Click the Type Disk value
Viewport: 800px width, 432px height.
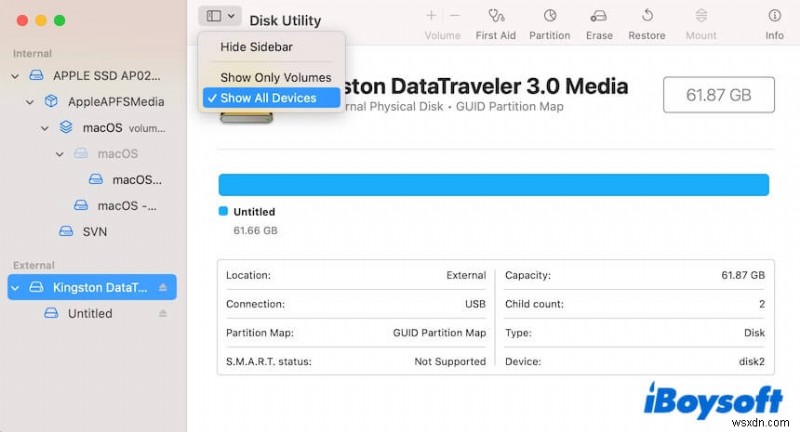[754, 333]
